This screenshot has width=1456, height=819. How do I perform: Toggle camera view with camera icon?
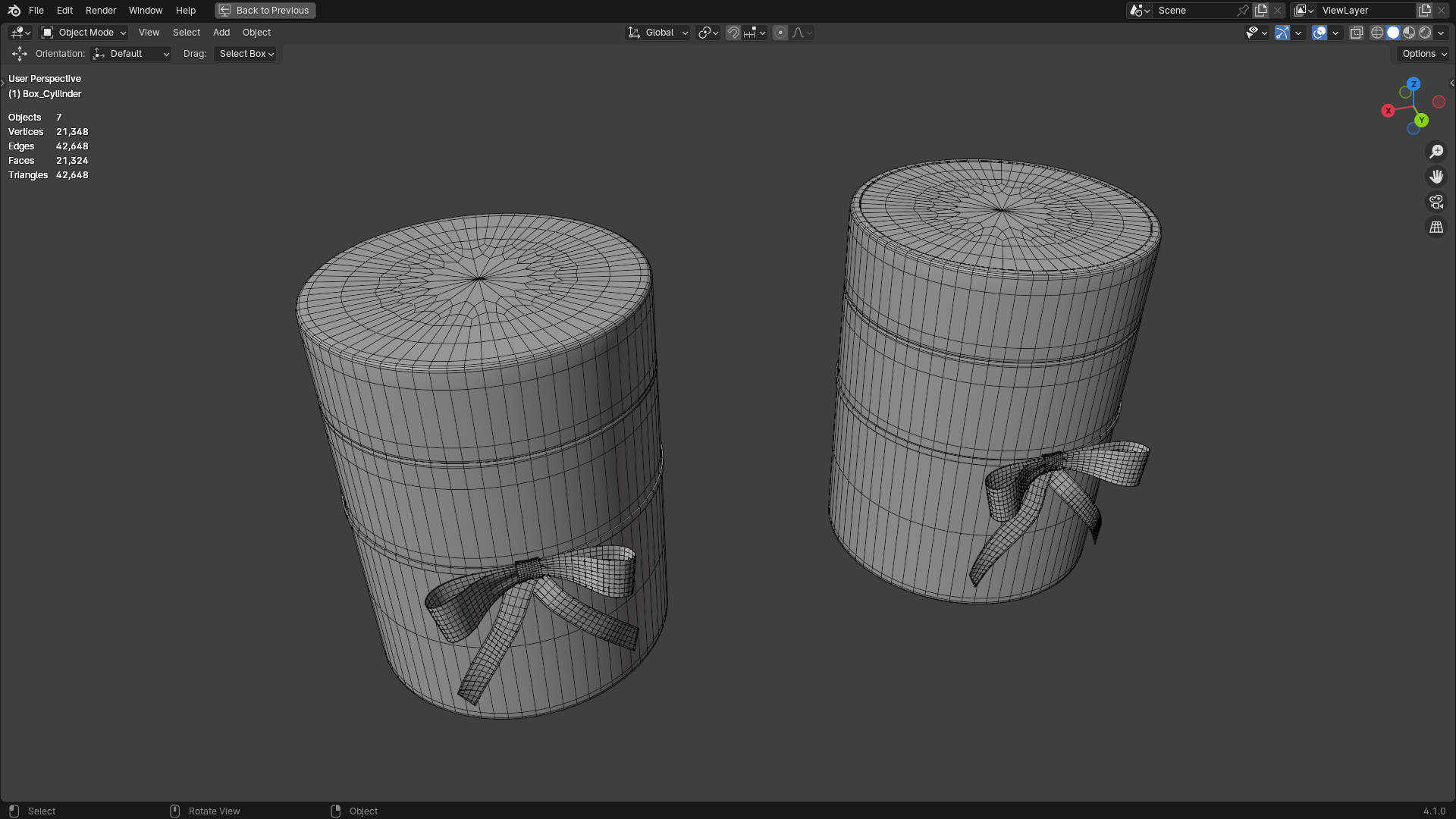1436,202
